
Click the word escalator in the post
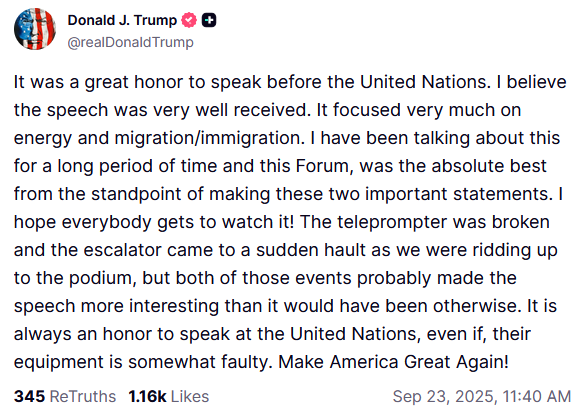click(122, 250)
